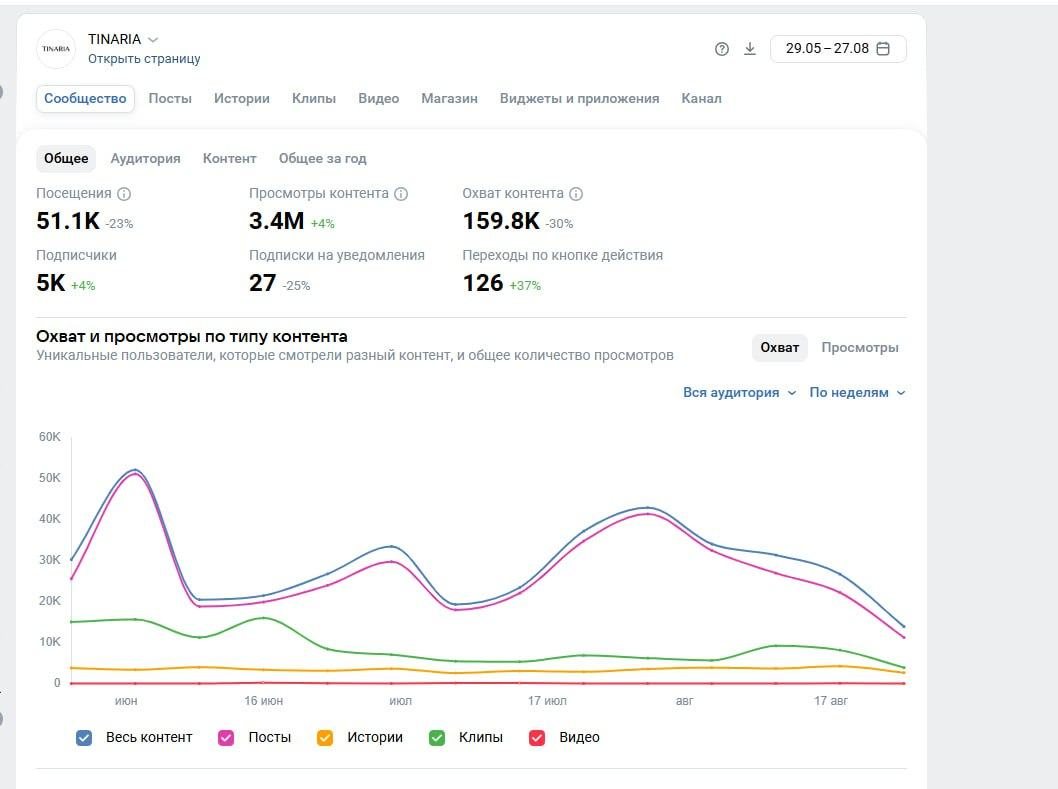Click the 17 авг axis label
1058x789 pixels.
(831, 701)
